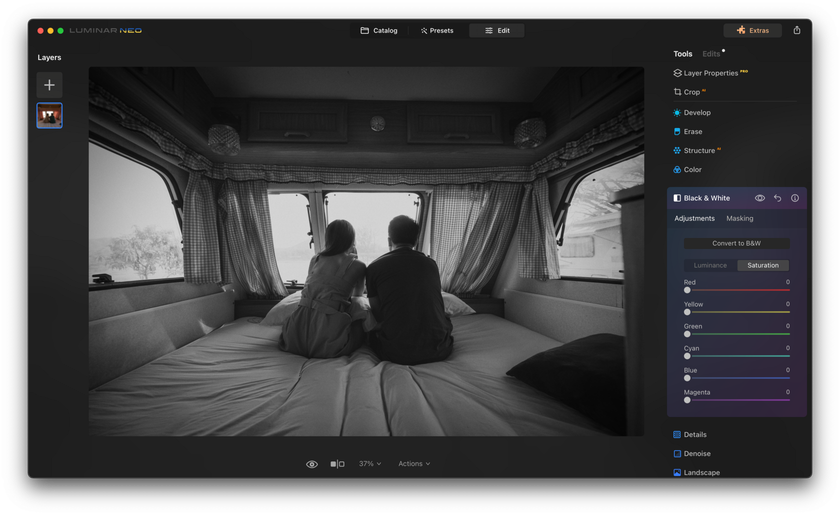Image resolution: width=840 pixels, height=515 pixels.
Task: Adjust the Green saturation slider
Action: click(x=738, y=334)
